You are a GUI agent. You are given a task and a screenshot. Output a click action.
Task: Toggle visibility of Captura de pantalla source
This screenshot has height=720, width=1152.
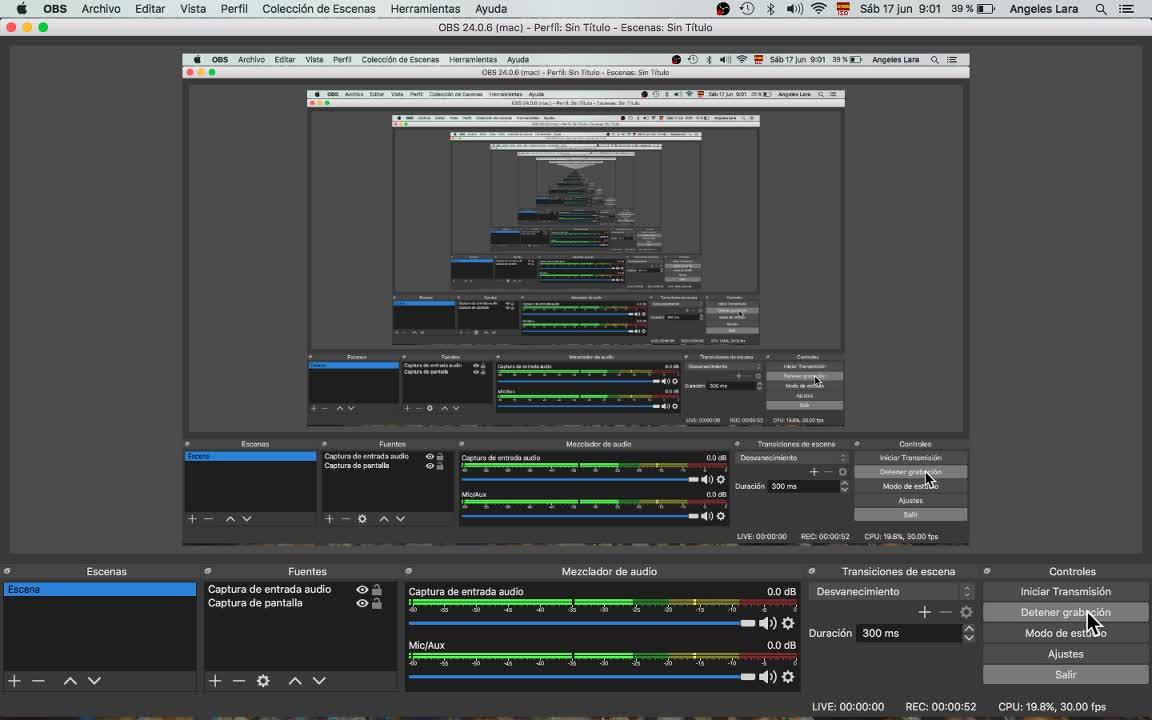[x=361, y=603]
